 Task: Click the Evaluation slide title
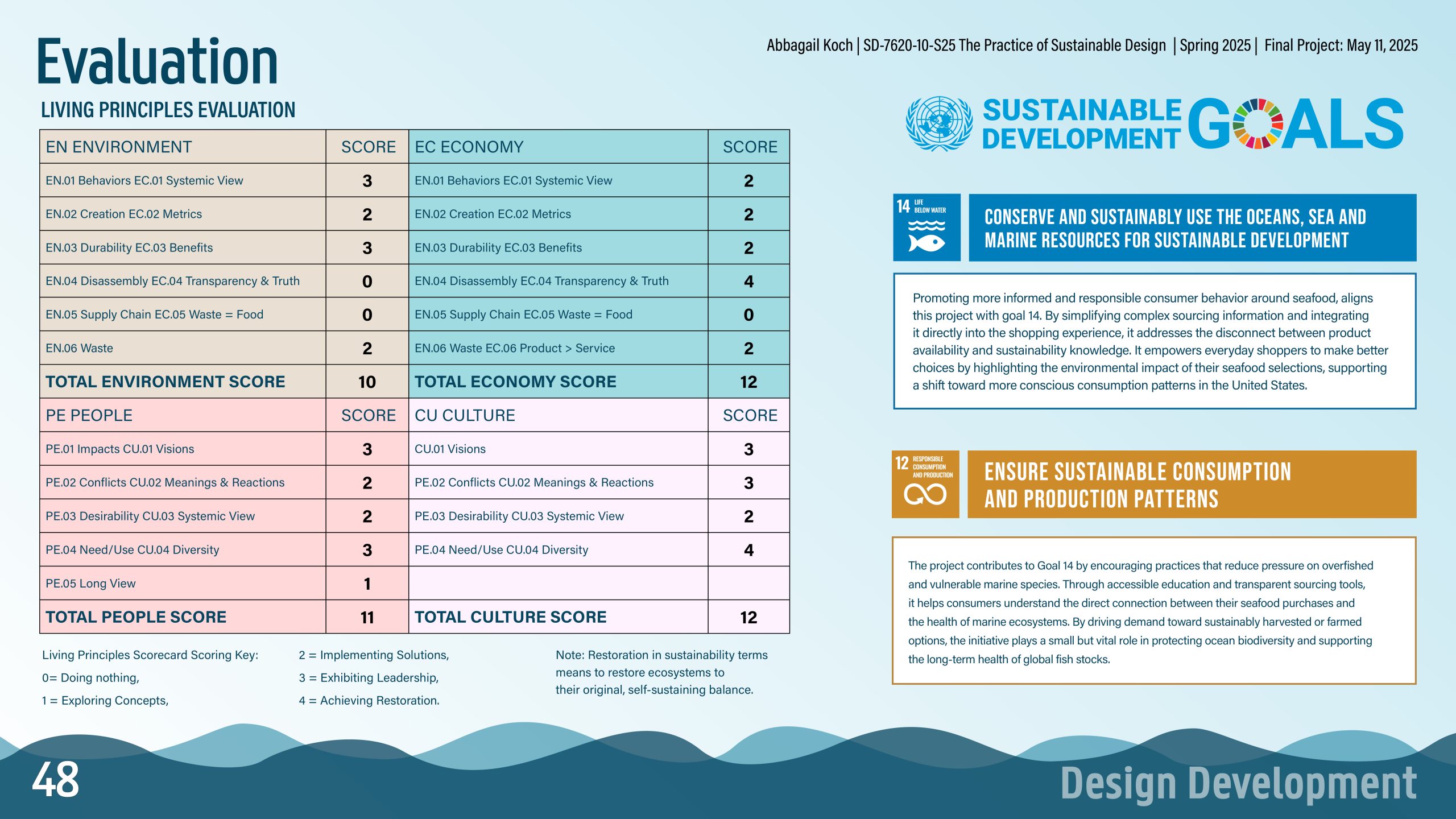pos(158,61)
